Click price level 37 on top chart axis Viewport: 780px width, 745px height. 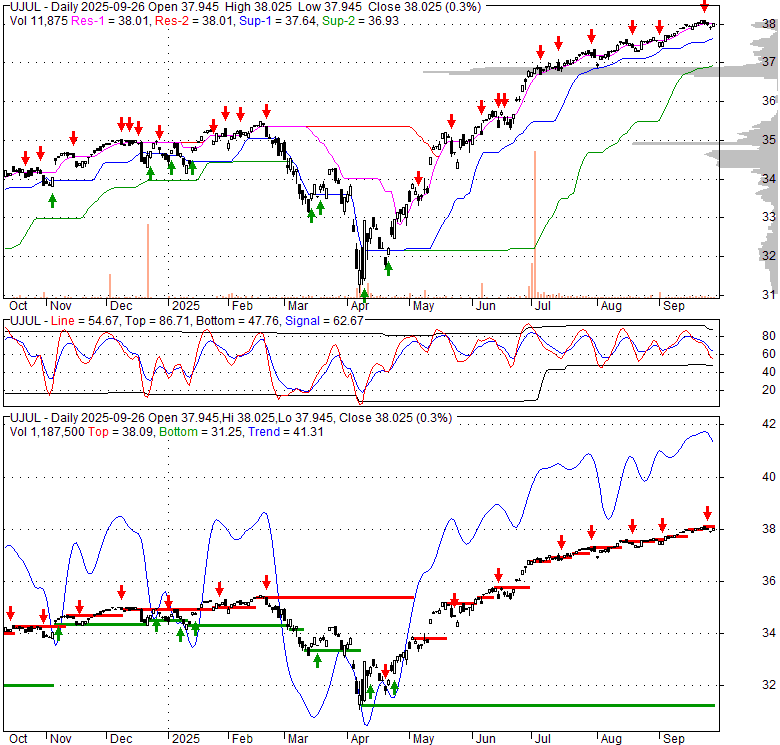769,62
